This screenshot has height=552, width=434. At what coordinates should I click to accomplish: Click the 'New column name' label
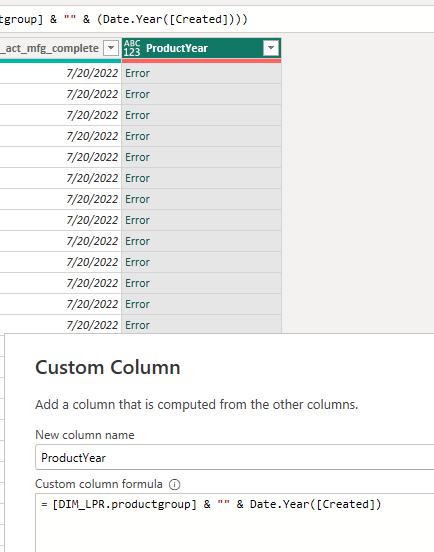tap(85, 435)
